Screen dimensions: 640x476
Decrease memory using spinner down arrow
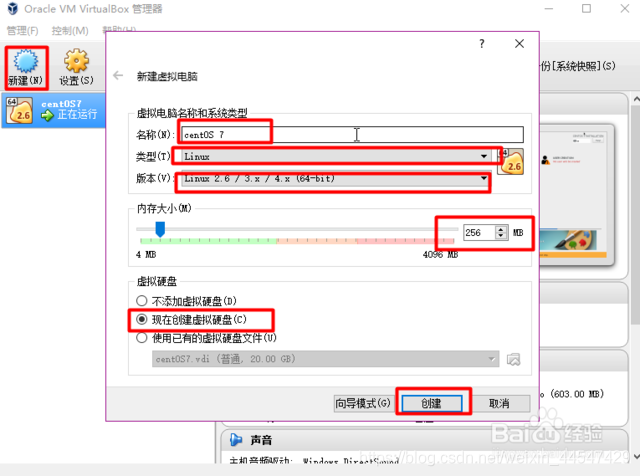point(501,236)
